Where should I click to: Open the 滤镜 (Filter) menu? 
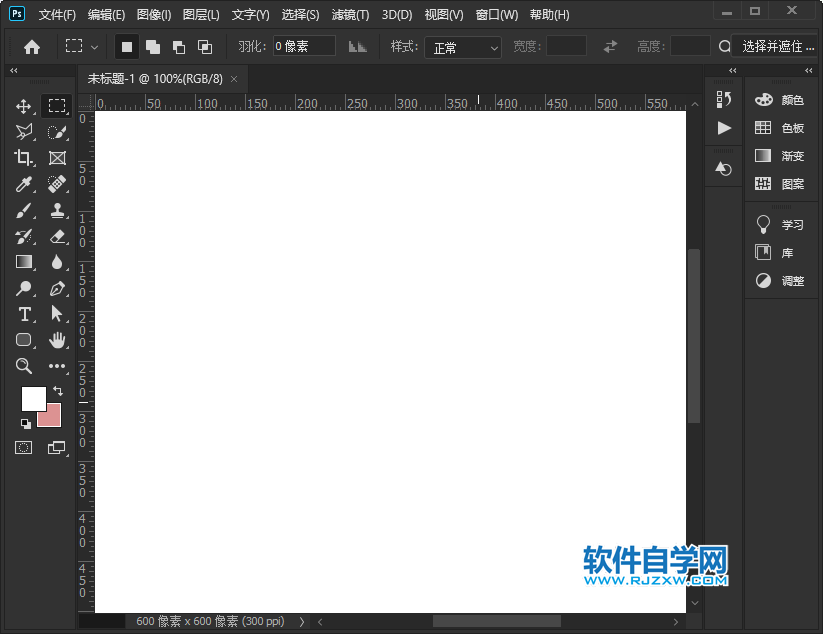tap(350, 14)
